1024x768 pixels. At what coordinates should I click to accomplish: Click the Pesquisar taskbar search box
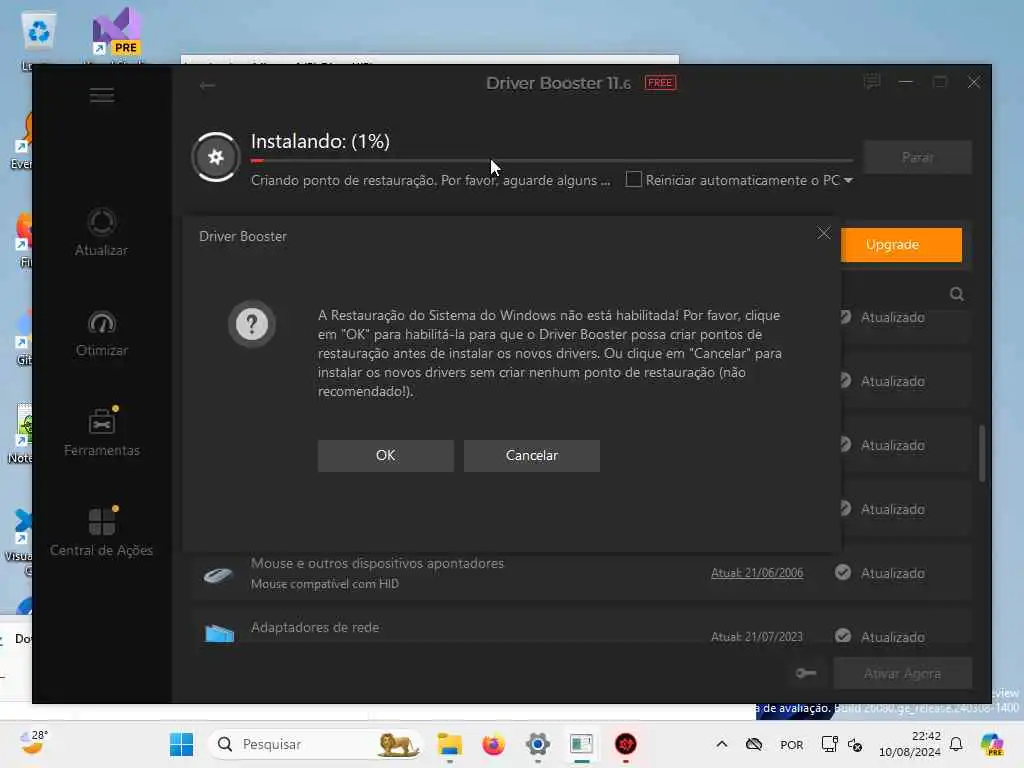click(315, 744)
